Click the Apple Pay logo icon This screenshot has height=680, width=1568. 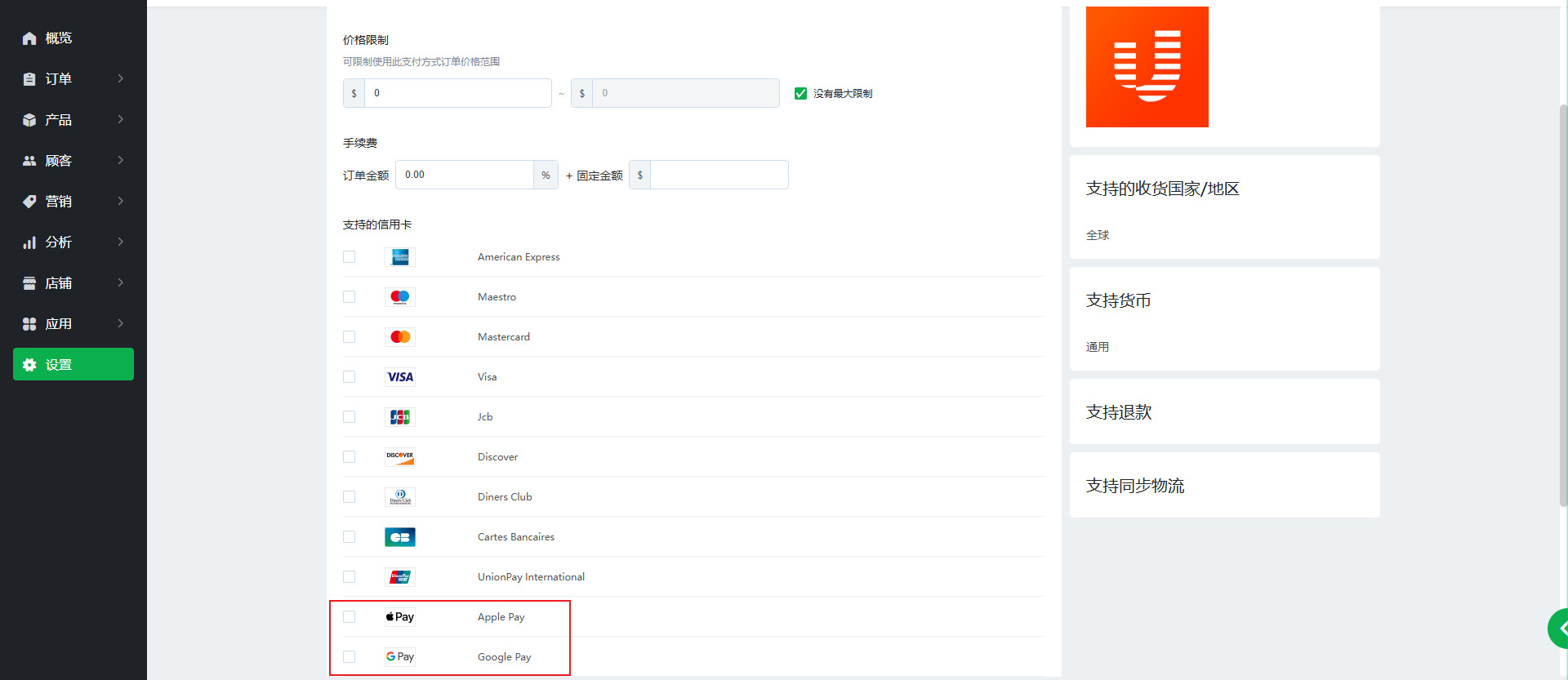point(400,617)
